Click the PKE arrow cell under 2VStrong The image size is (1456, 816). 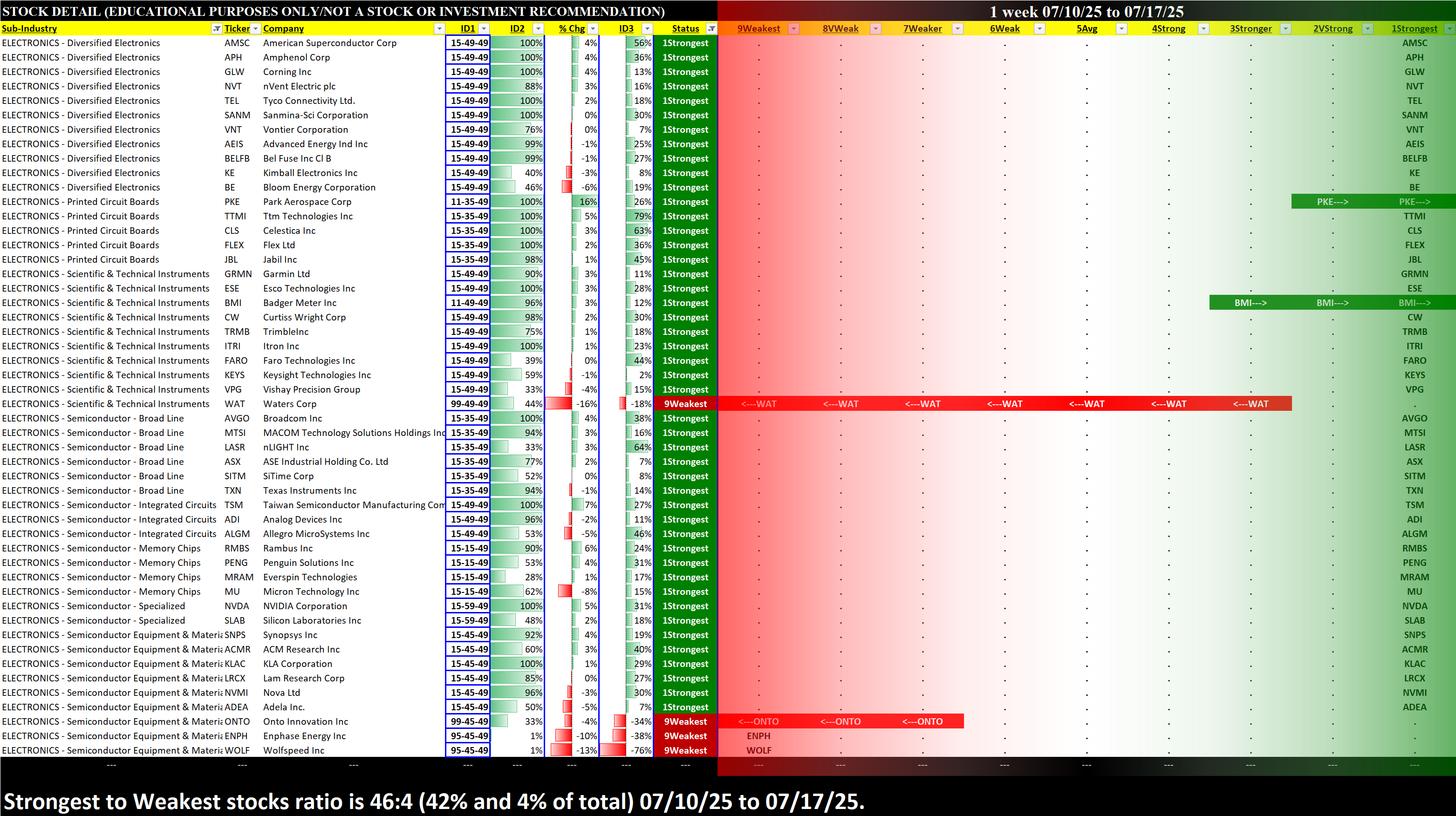click(1332, 202)
